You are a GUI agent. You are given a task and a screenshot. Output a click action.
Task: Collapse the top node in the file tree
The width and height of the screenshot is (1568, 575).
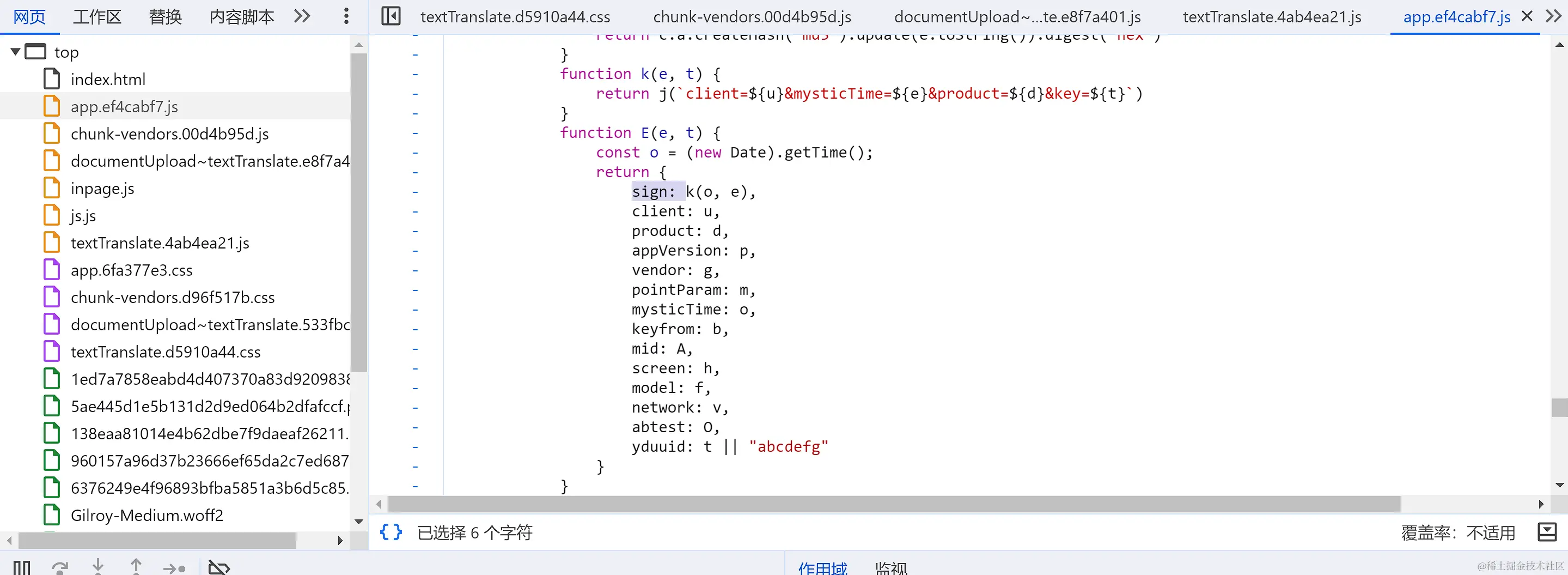(x=15, y=52)
